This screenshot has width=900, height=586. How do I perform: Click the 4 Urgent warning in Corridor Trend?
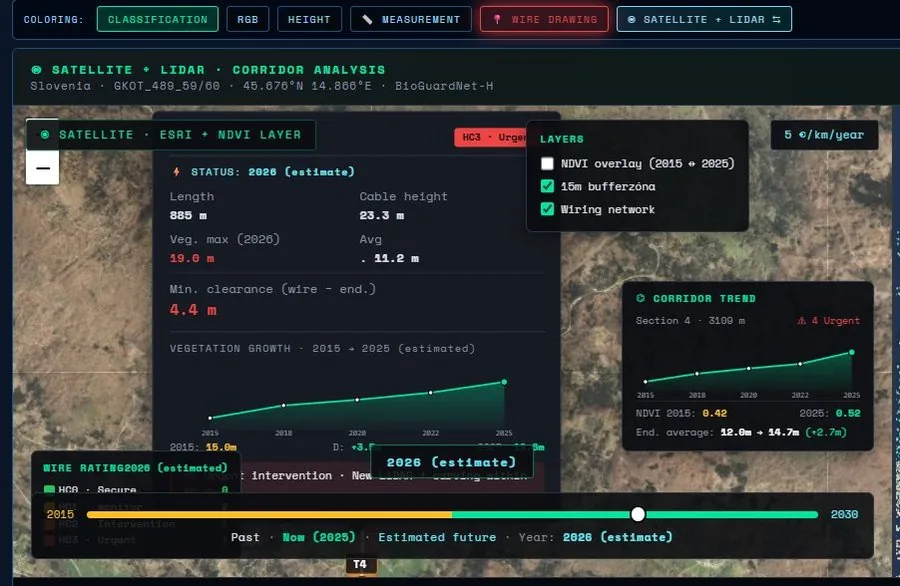coord(828,321)
